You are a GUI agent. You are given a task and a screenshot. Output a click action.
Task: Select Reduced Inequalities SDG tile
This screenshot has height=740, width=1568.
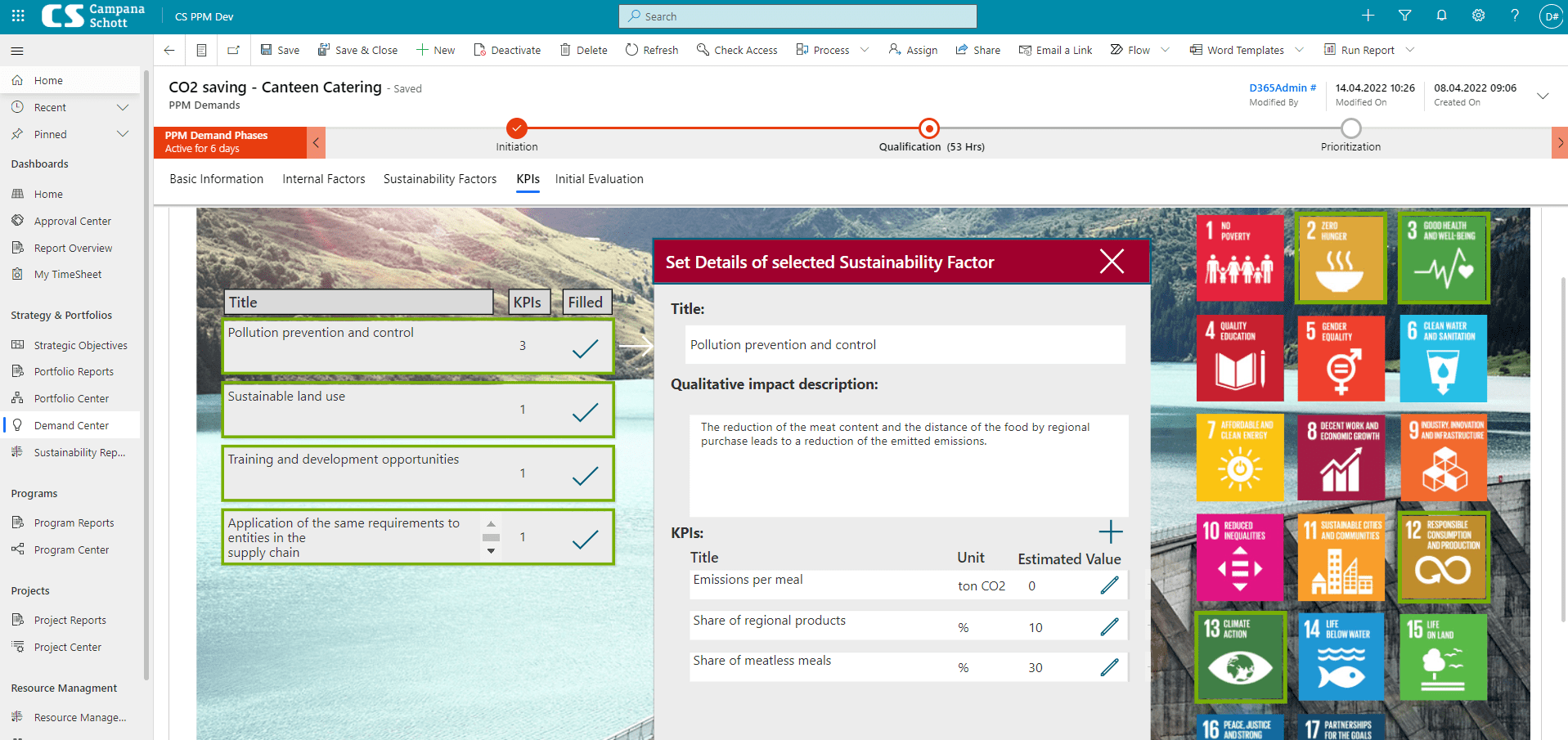(1240, 557)
